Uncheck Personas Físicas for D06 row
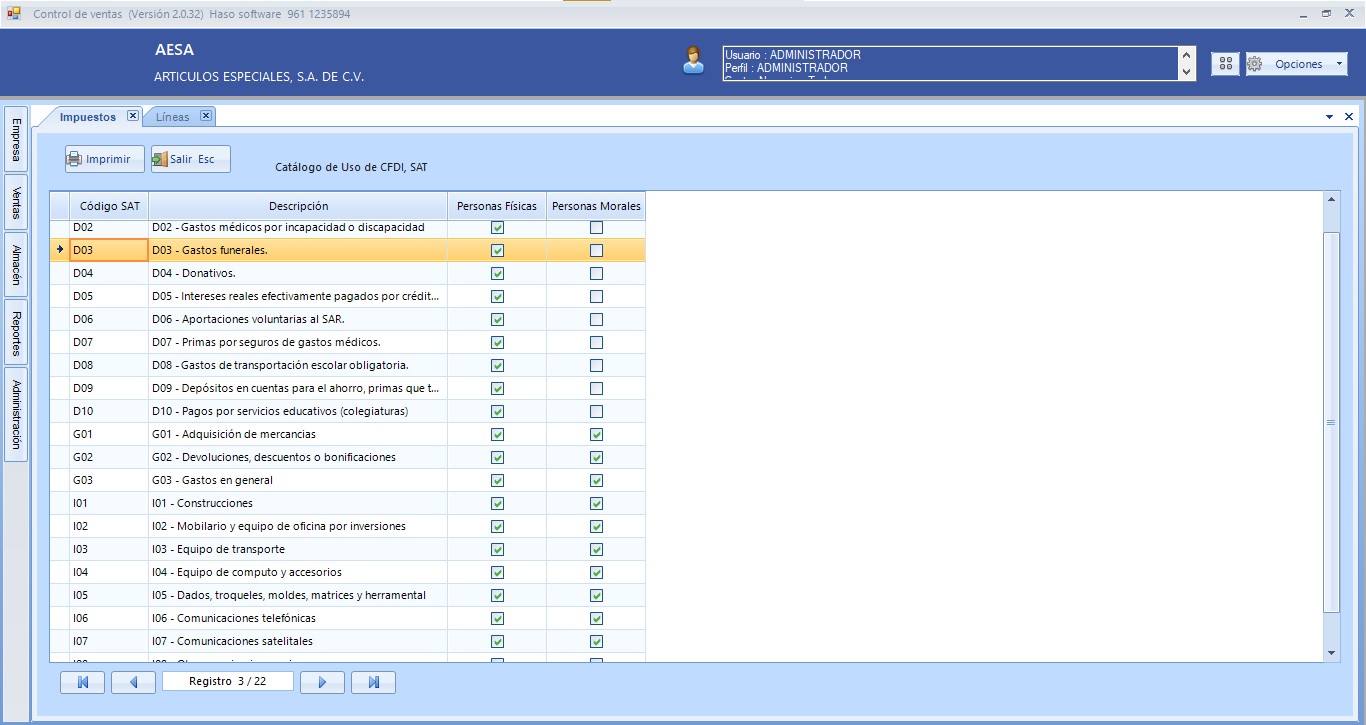Screen dimensions: 1366x725 click(x=497, y=320)
